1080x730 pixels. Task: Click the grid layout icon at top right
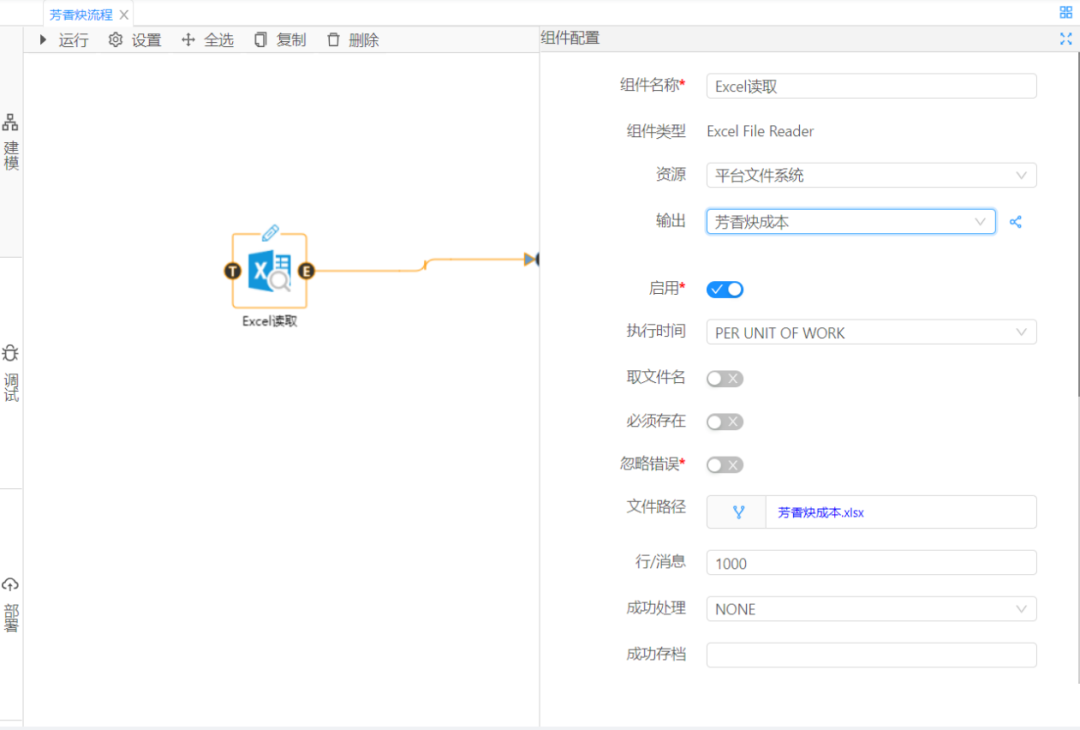(x=1065, y=13)
